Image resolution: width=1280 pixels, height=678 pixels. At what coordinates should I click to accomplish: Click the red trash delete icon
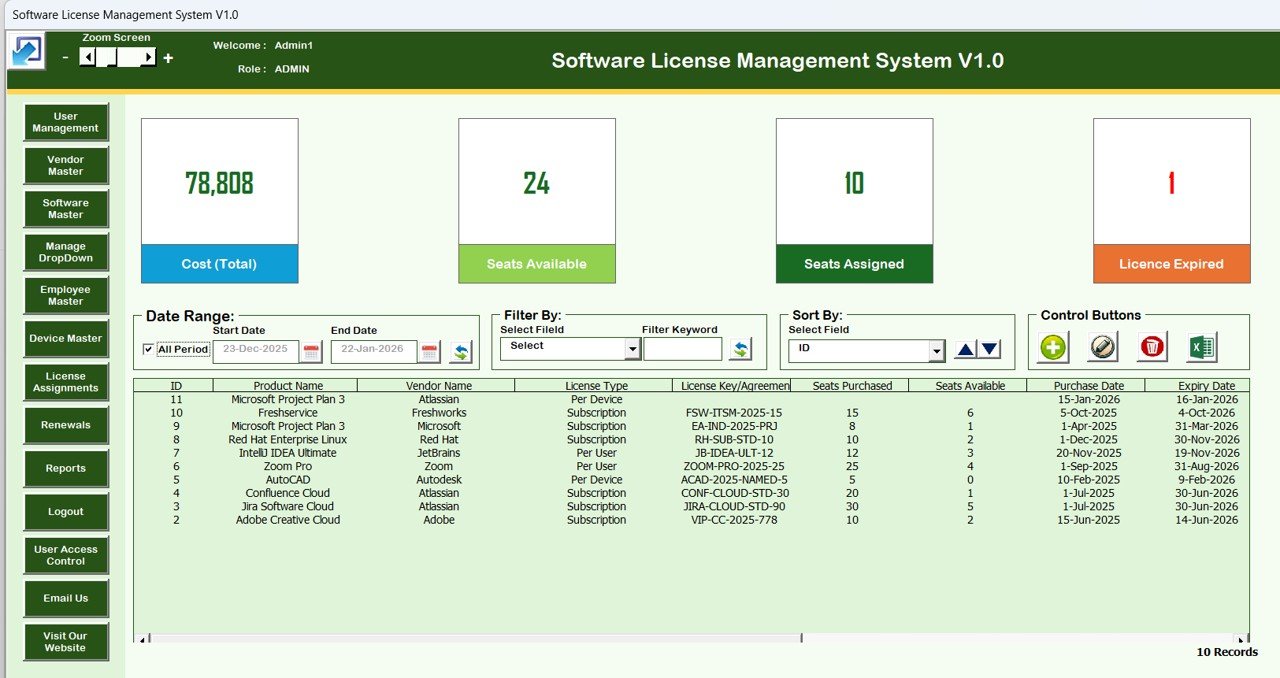click(x=1152, y=347)
